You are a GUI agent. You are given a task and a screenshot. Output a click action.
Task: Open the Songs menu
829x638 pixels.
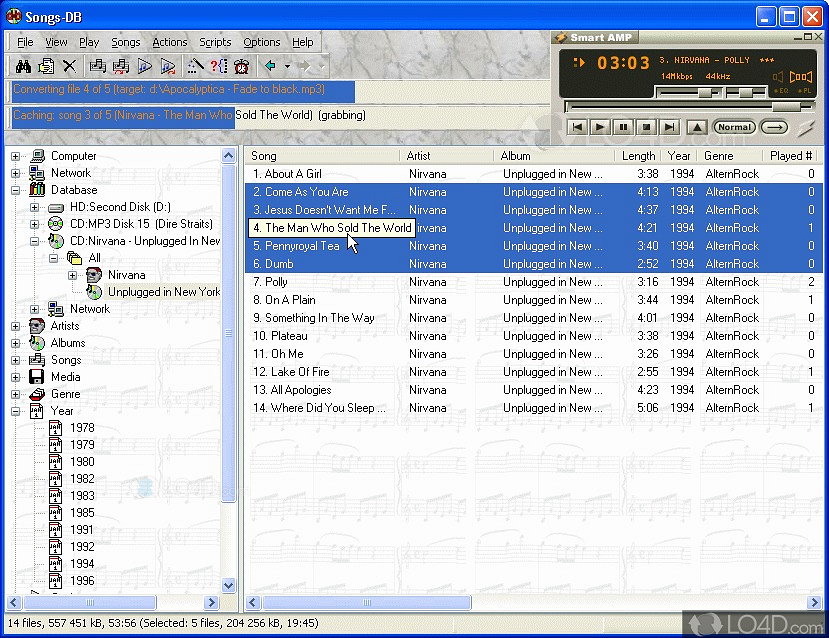(x=125, y=42)
